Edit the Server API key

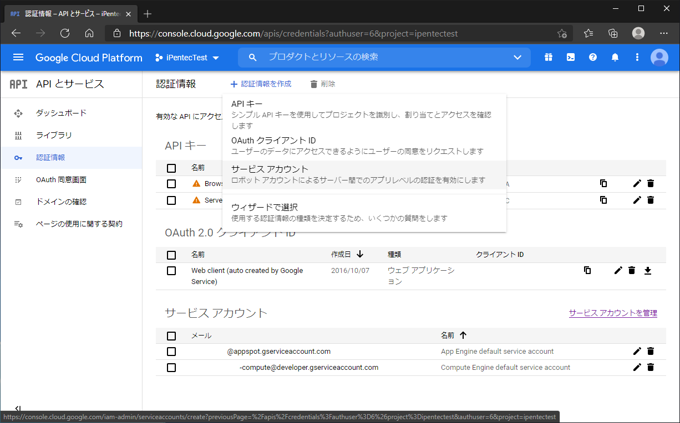(x=637, y=200)
